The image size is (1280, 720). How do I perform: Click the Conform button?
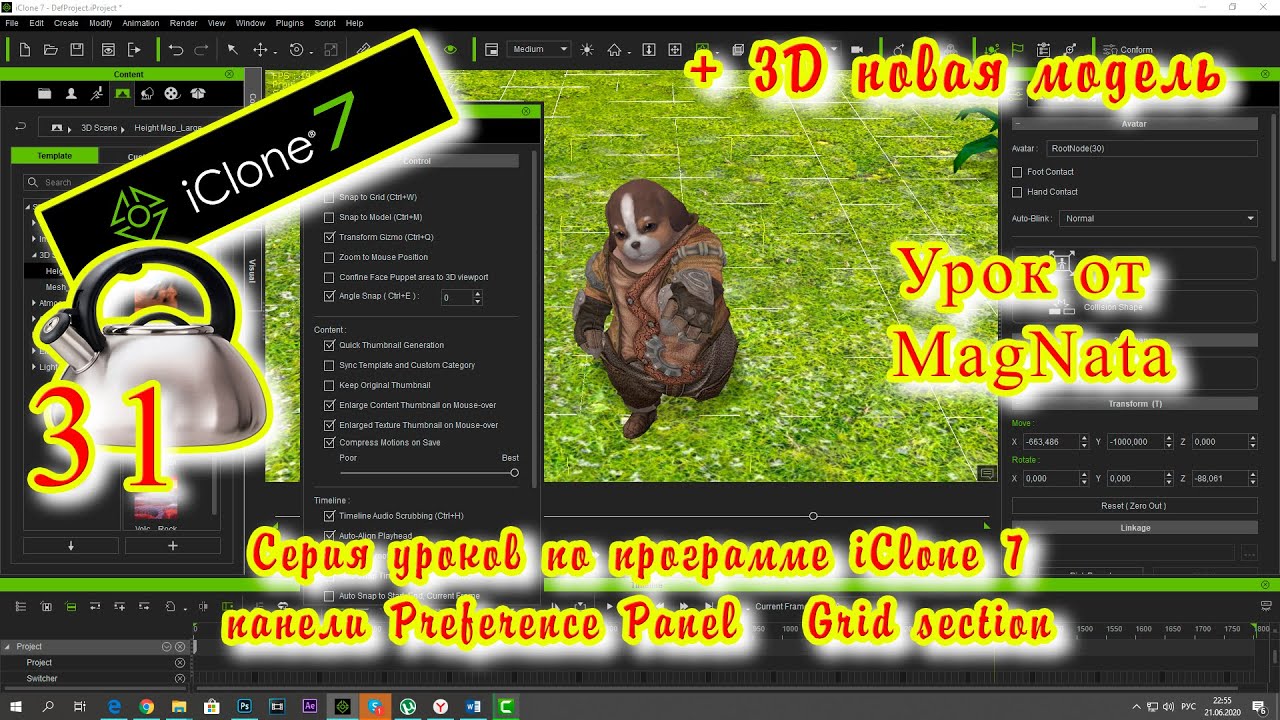[x=1128, y=50]
